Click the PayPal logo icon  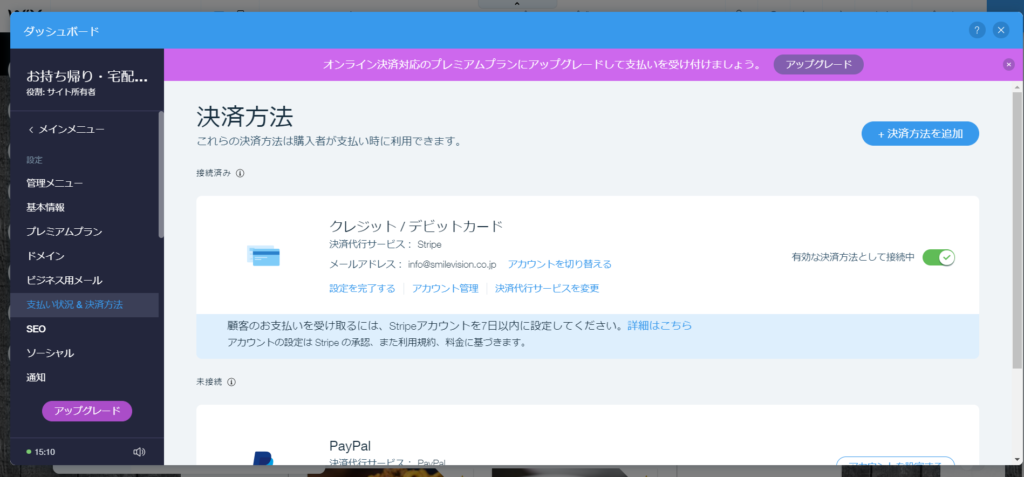tap(263, 457)
